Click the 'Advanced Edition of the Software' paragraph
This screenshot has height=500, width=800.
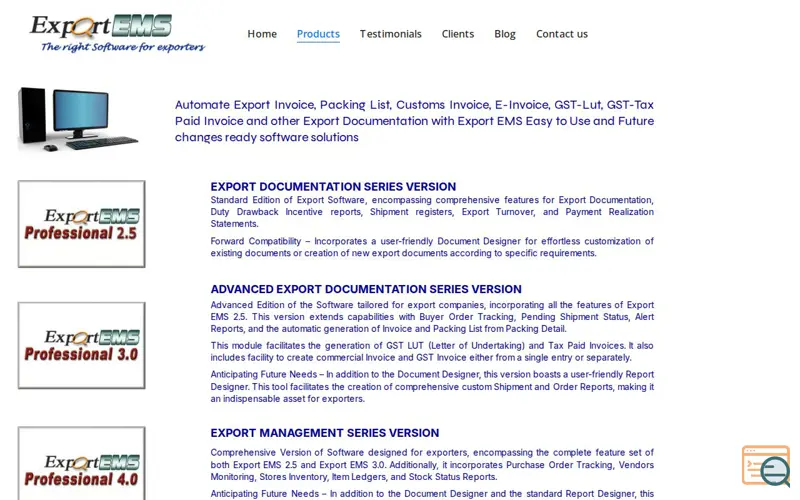432,317
